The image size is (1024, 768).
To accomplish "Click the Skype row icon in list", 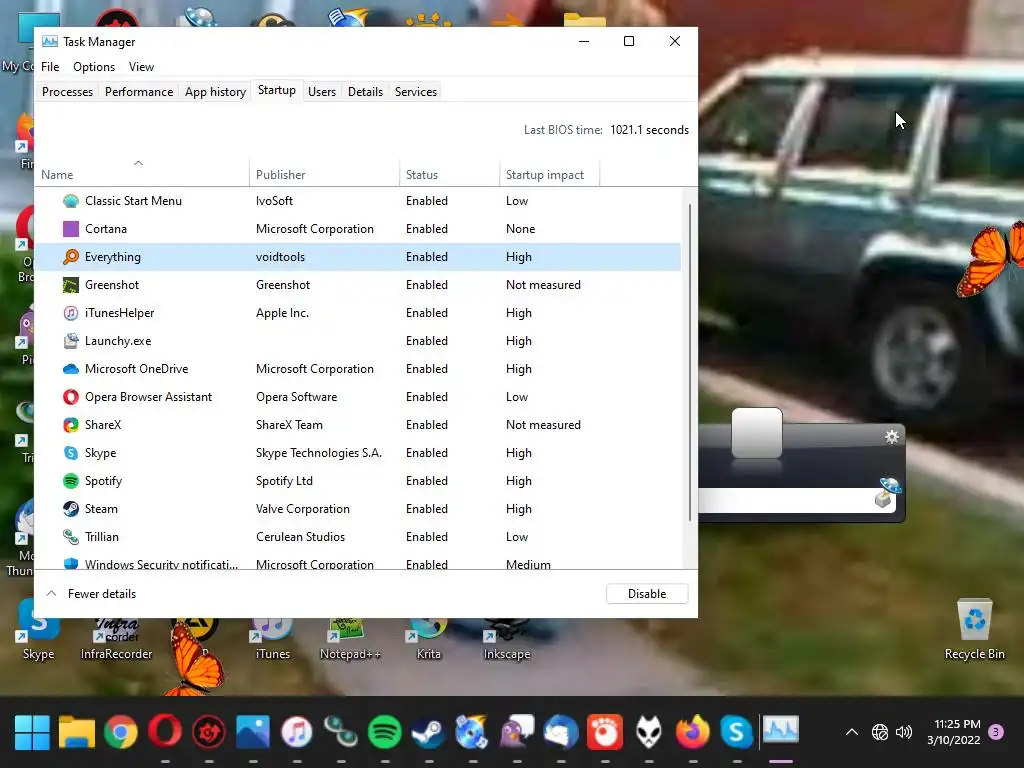I will (x=71, y=453).
